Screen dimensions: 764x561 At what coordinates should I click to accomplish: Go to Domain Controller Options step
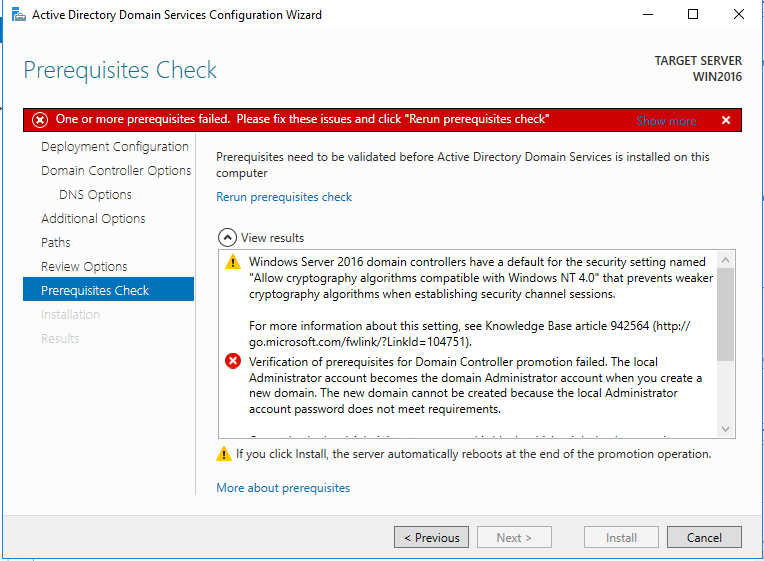pyautogui.click(x=116, y=171)
